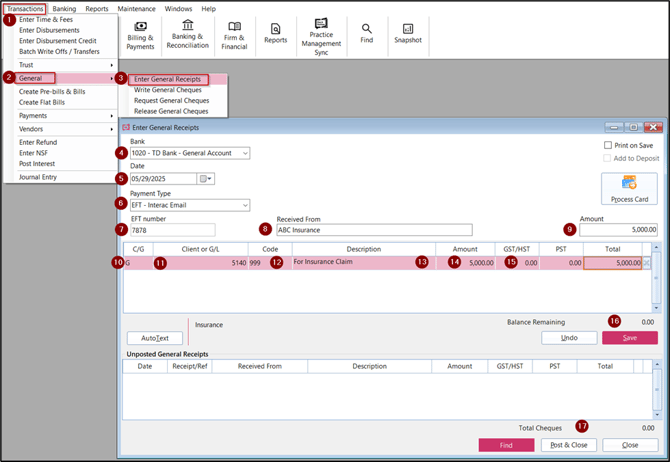This screenshot has width=670, height=462.
Task: Toggle Add to Deposit checkbox
Action: pos(607,158)
